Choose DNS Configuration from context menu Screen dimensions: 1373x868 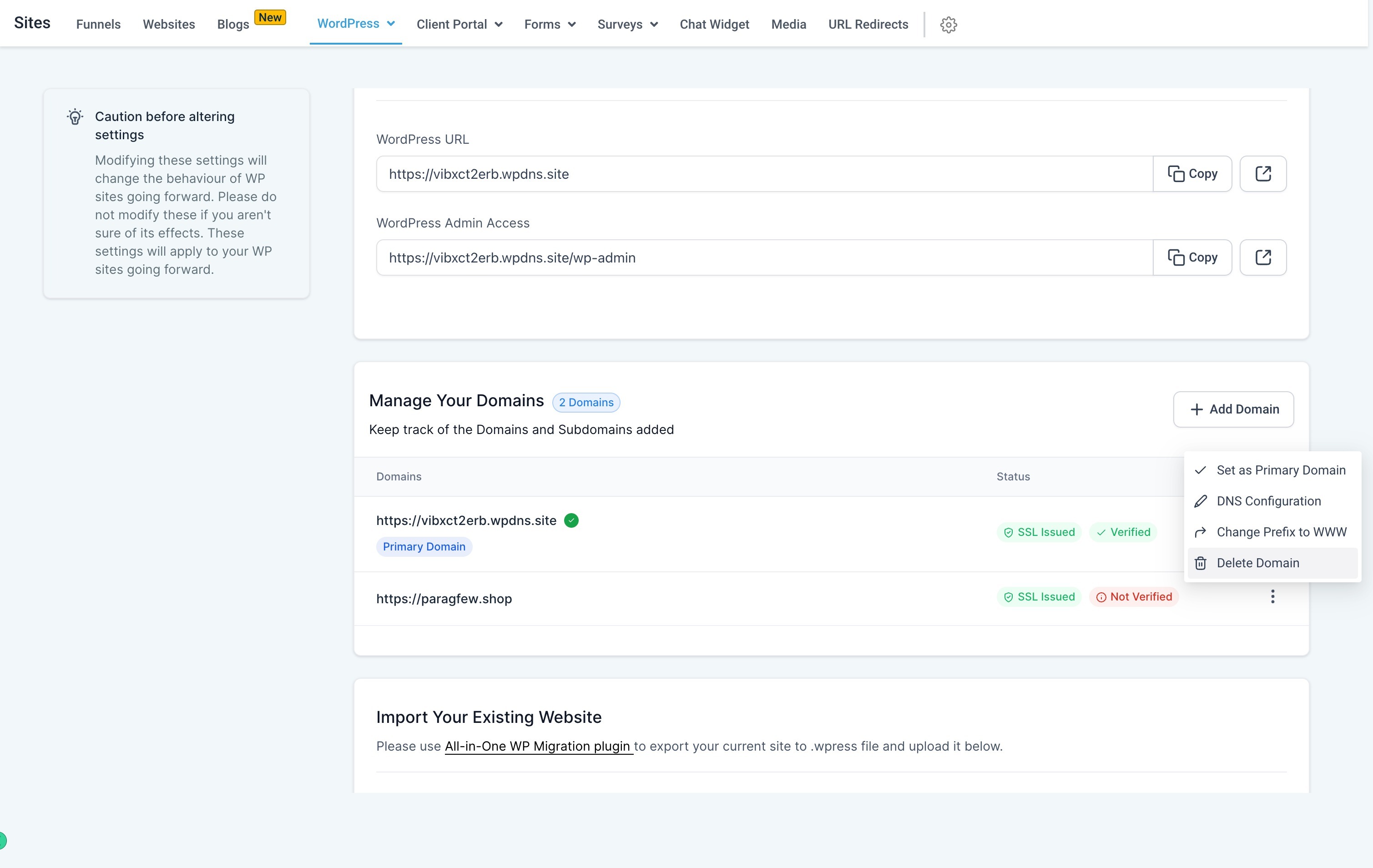click(x=1268, y=501)
